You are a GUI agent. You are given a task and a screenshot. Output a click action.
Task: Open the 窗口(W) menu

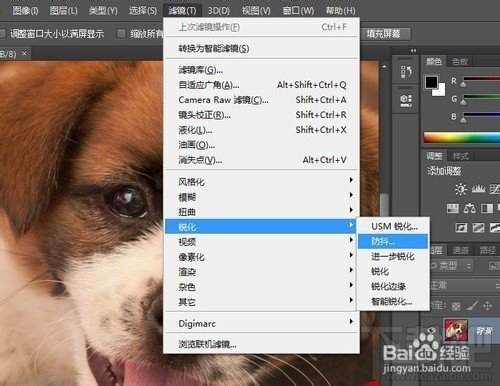298,11
